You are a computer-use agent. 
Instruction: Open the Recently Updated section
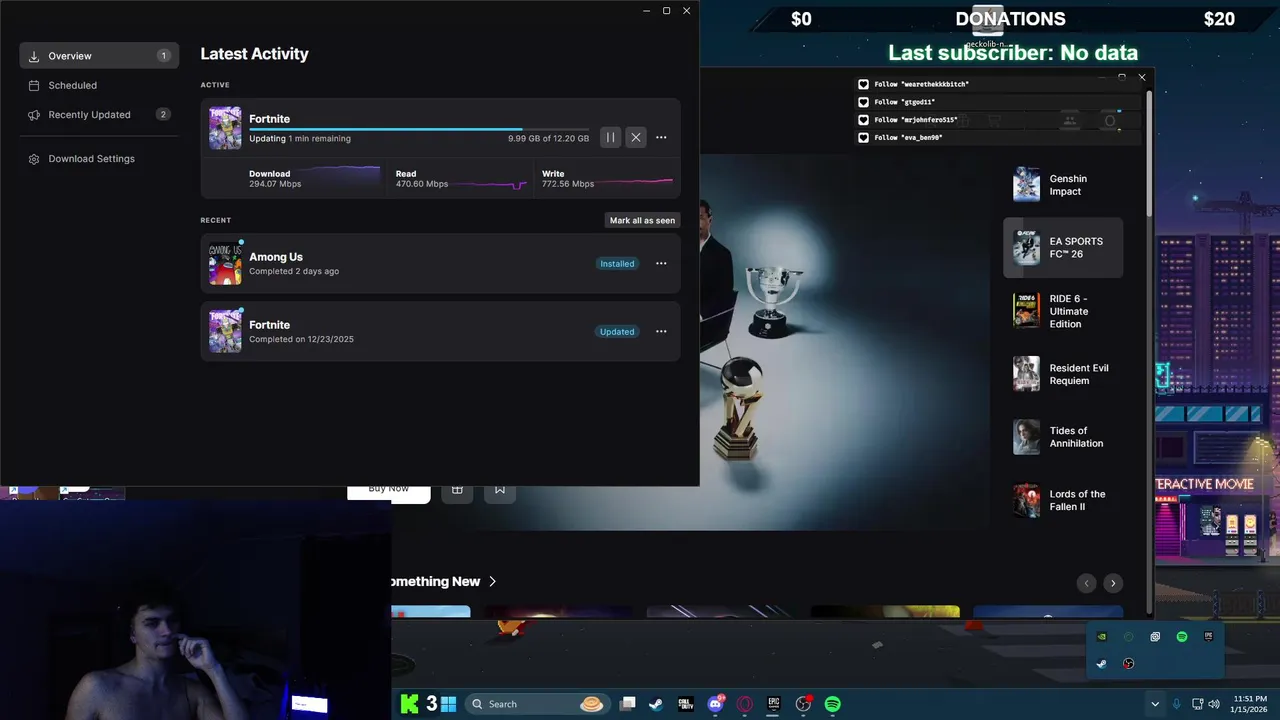99,114
